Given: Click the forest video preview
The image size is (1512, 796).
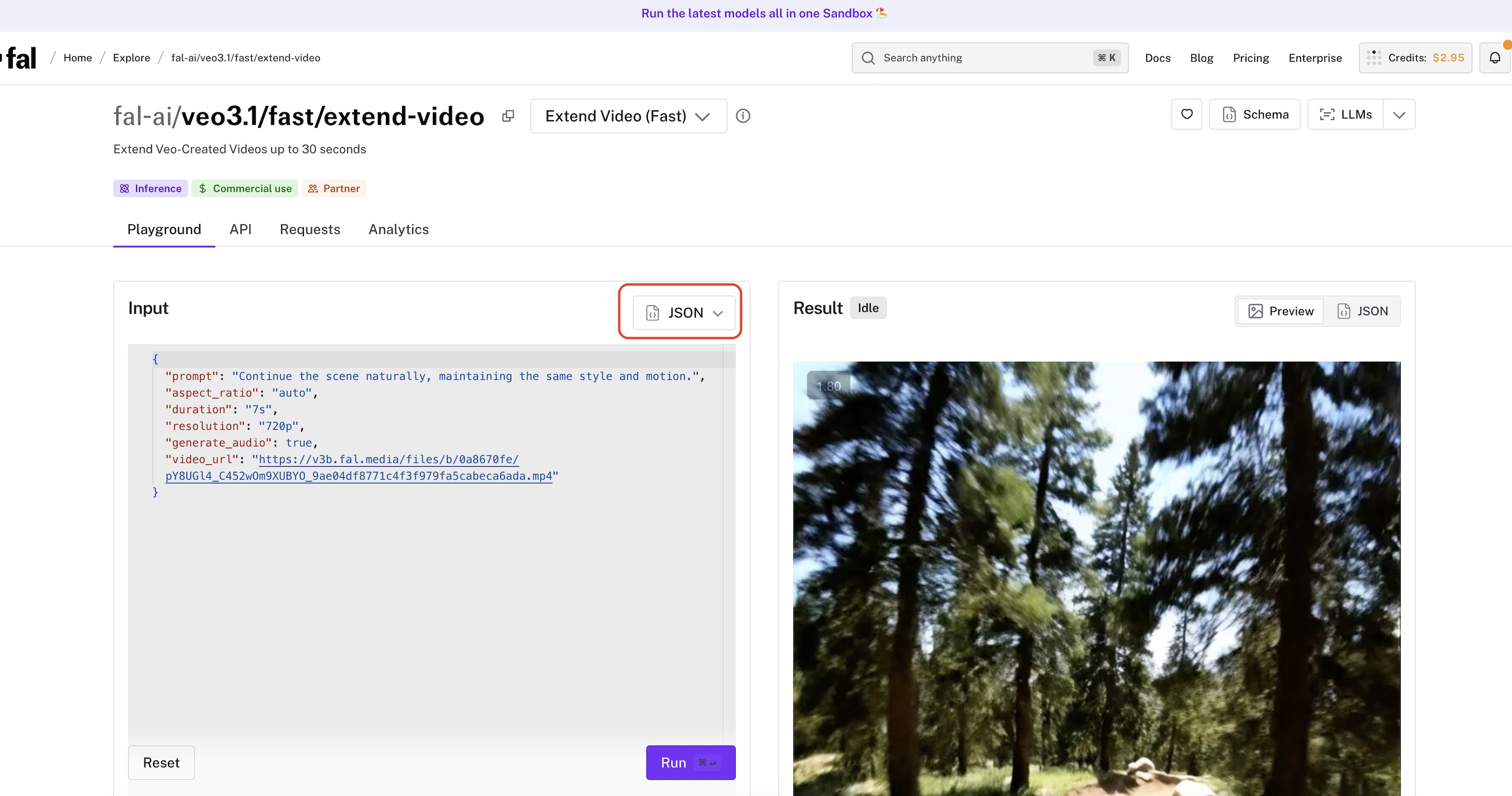Looking at the screenshot, I should tap(1096, 578).
